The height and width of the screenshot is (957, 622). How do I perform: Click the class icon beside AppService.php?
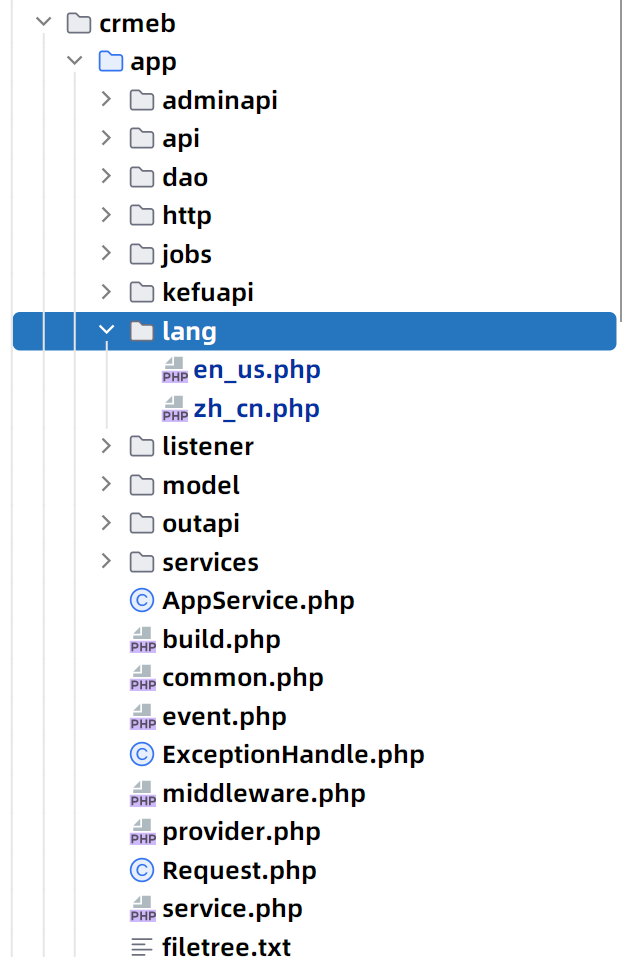pos(143,601)
